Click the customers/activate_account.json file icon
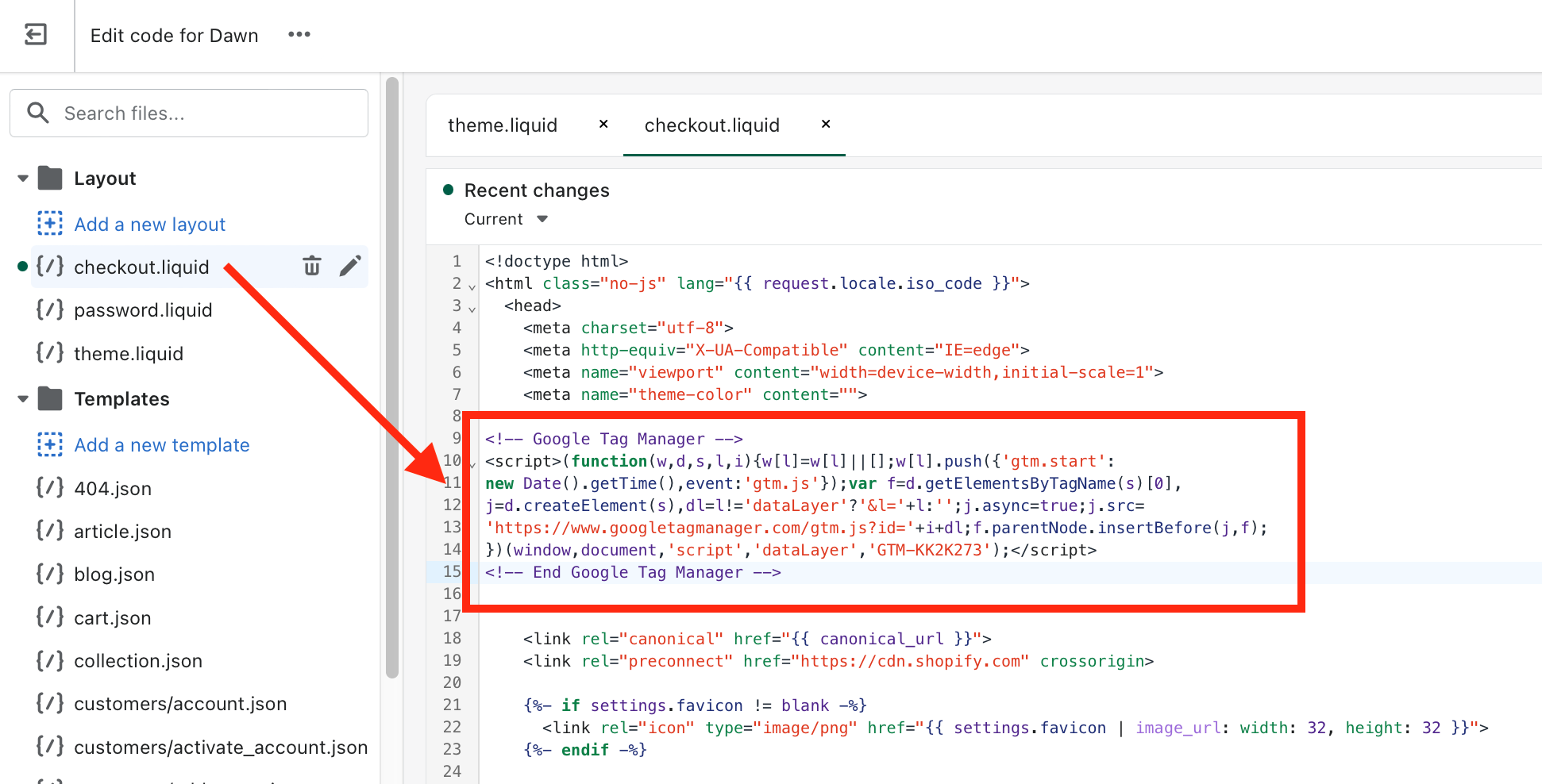 click(x=50, y=747)
